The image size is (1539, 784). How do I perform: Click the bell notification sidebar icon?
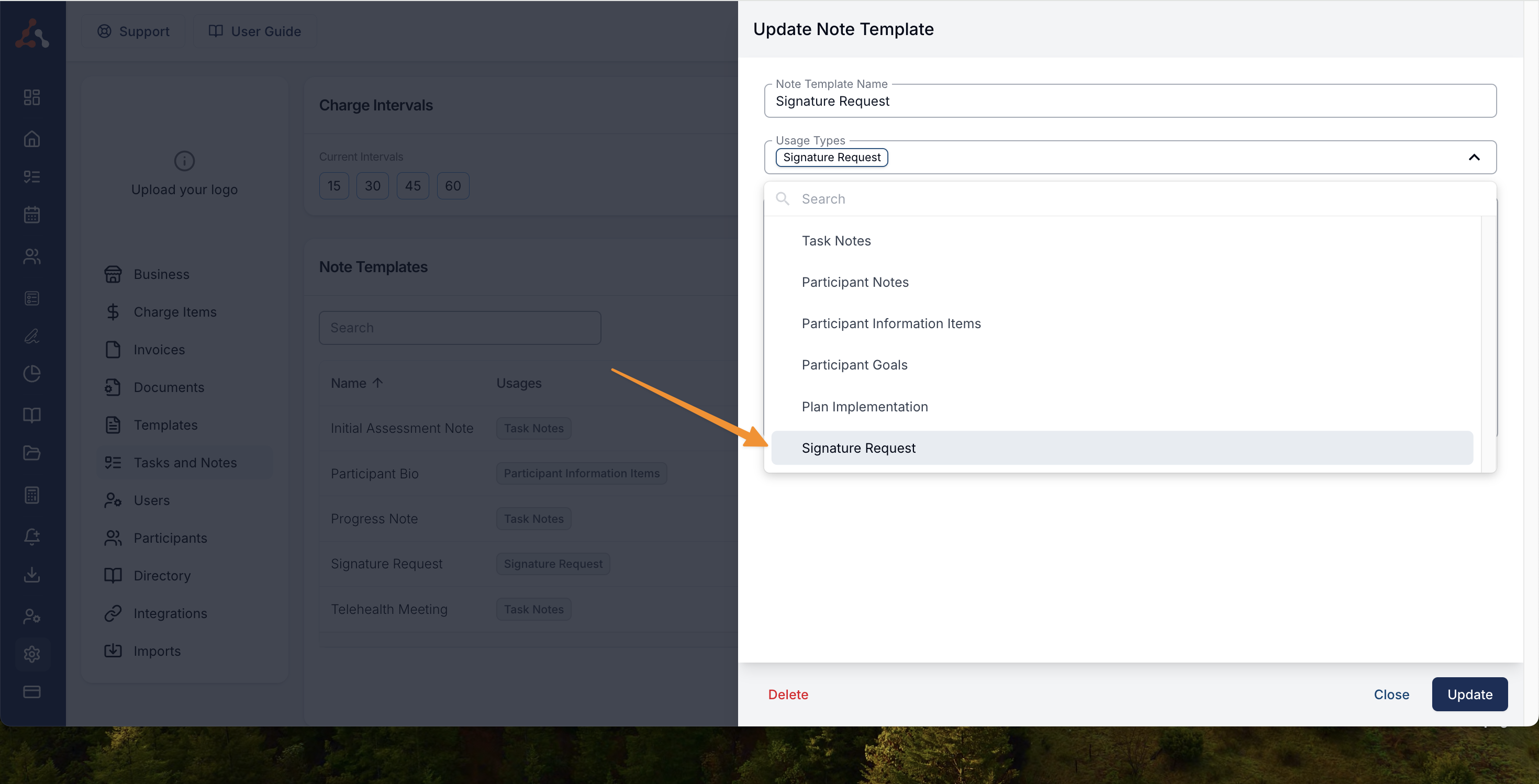tap(31, 536)
